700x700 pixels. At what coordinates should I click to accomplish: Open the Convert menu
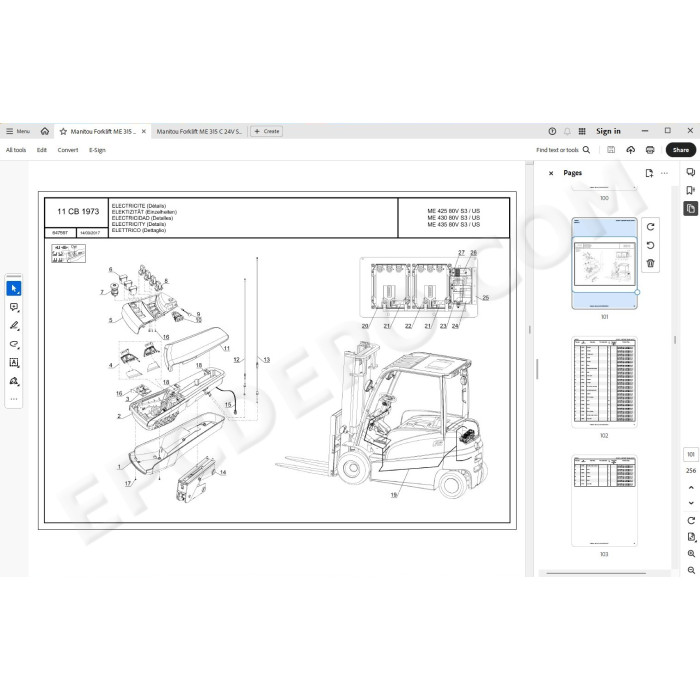coord(68,150)
